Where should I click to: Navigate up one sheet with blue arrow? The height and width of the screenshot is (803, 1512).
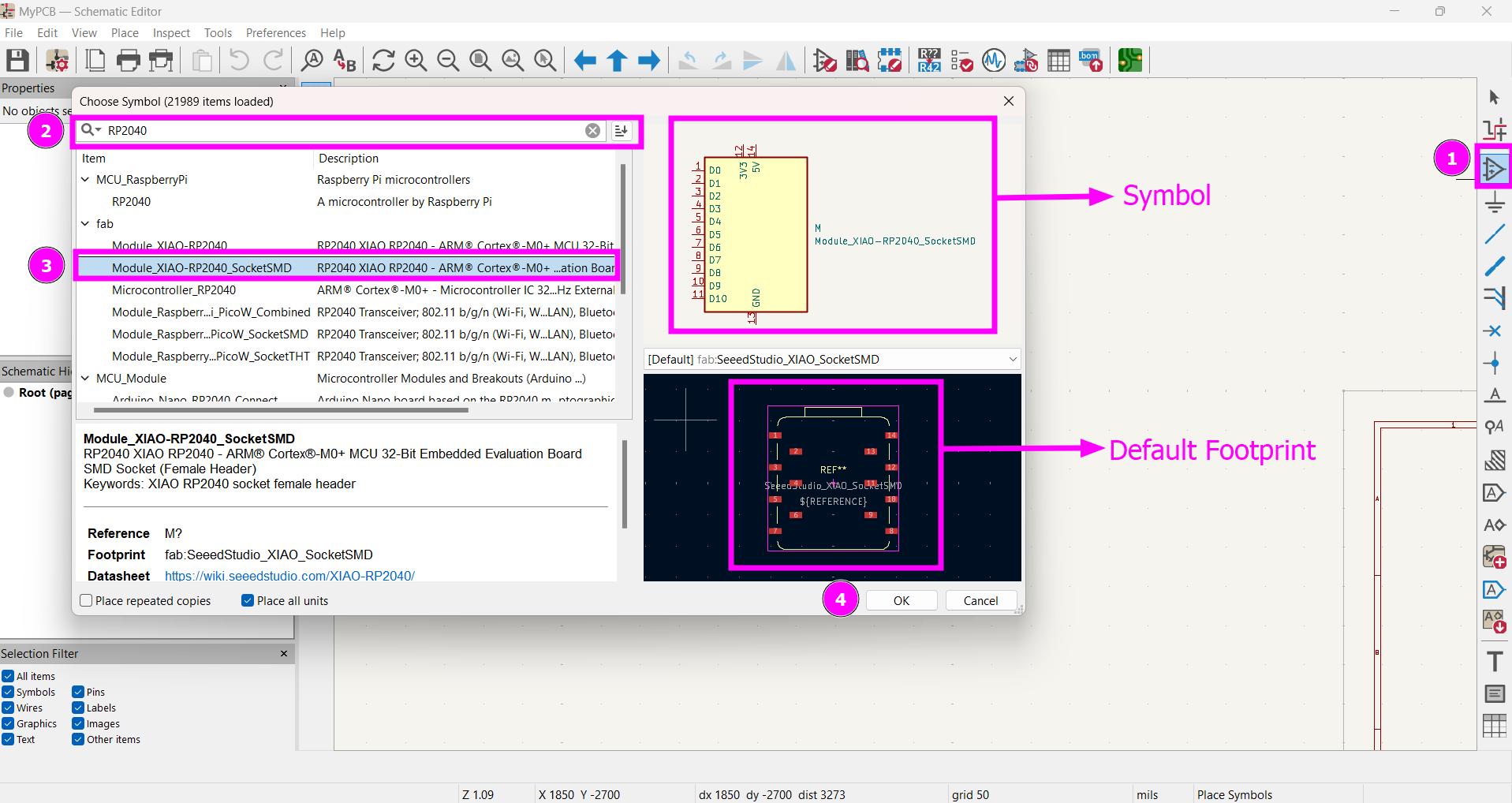tap(617, 61)
